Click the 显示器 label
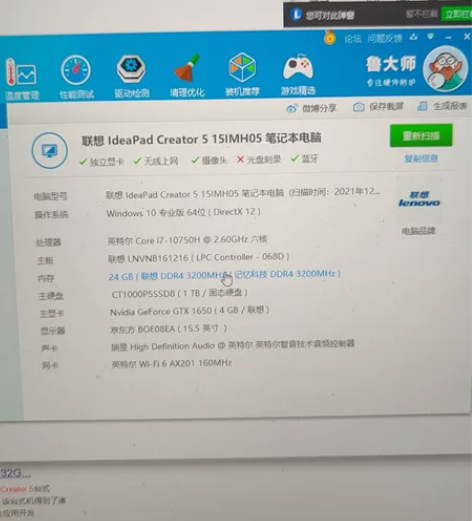Viewport: 472px width, 521px height. [53, 331]
